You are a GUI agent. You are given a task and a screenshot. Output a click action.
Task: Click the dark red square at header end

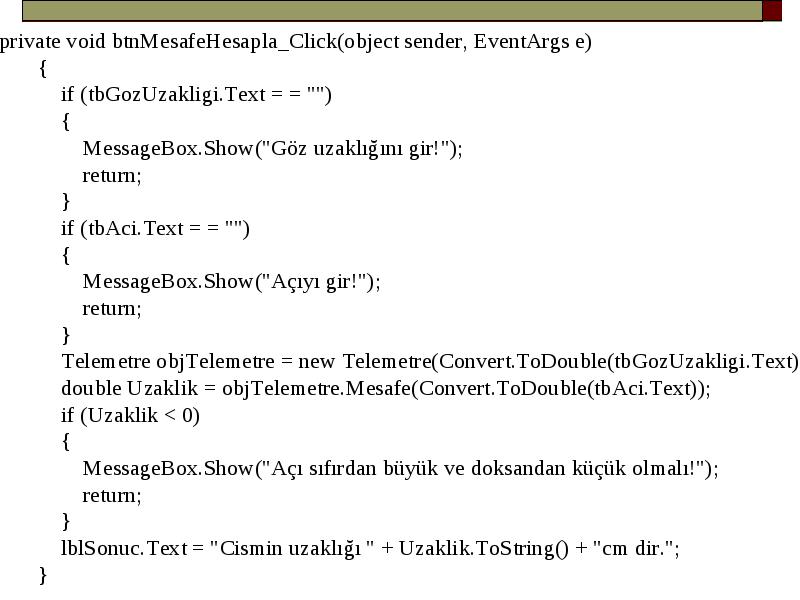click(772, 11)
